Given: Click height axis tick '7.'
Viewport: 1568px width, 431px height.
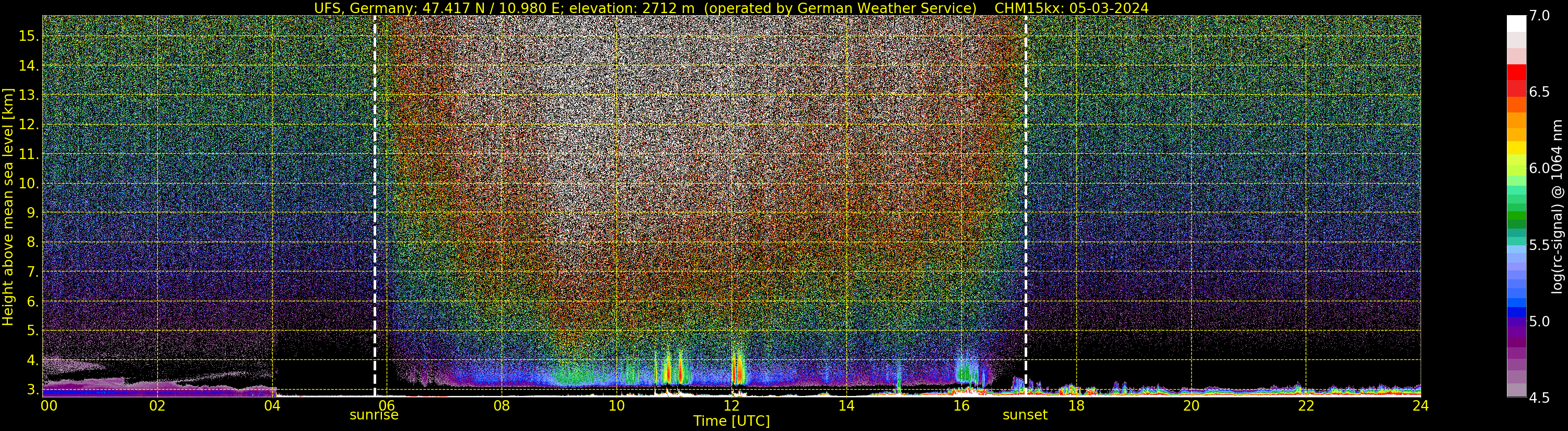Looking at the screenshot, I should [x=32, y=271].
